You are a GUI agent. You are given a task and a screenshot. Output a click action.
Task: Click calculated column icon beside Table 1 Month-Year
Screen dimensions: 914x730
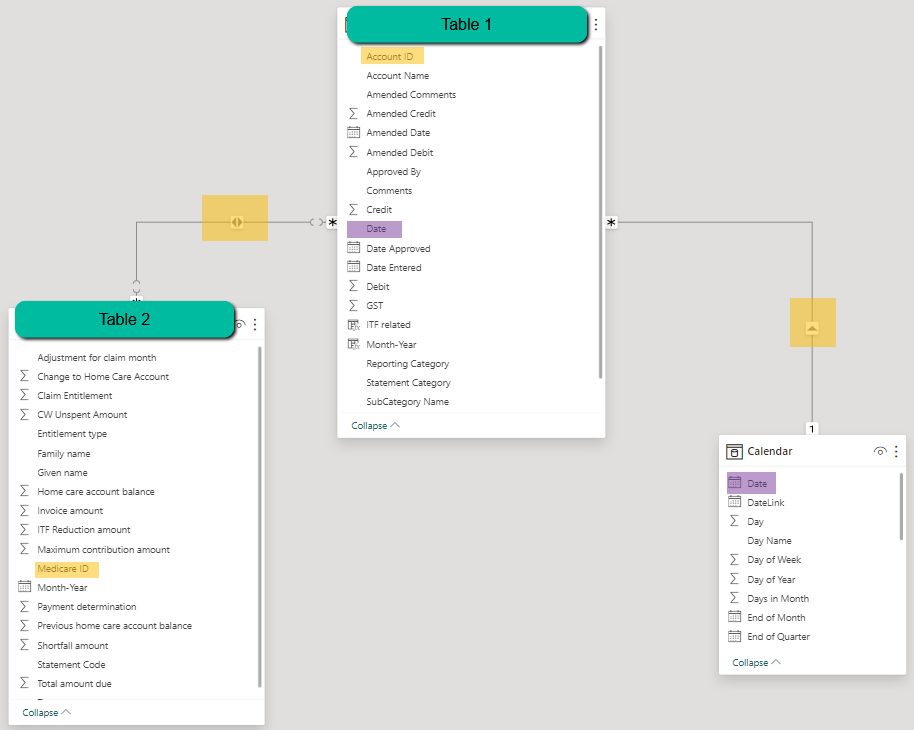[354, 344]
